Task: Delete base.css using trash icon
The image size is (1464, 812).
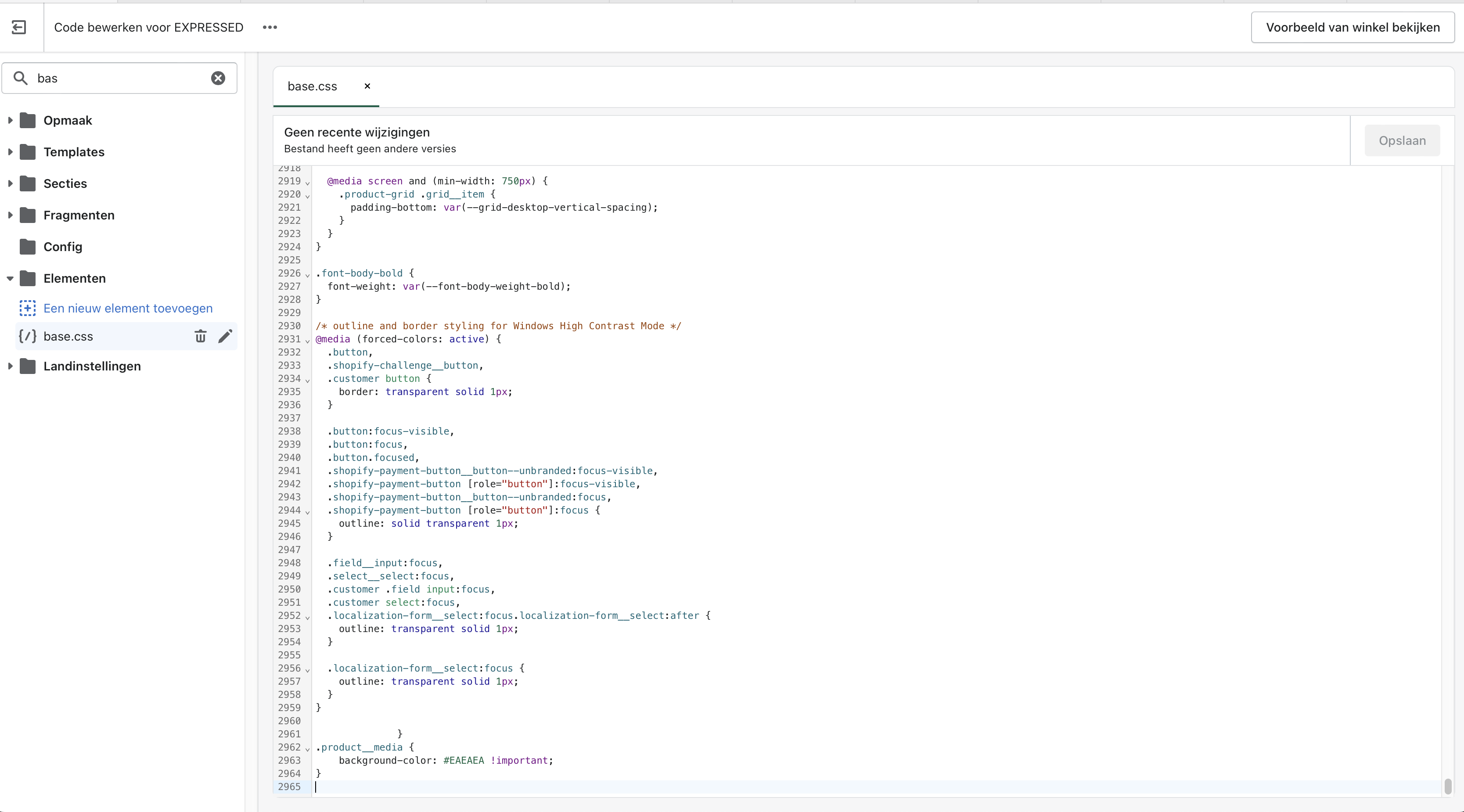Action: click(201, 336)
